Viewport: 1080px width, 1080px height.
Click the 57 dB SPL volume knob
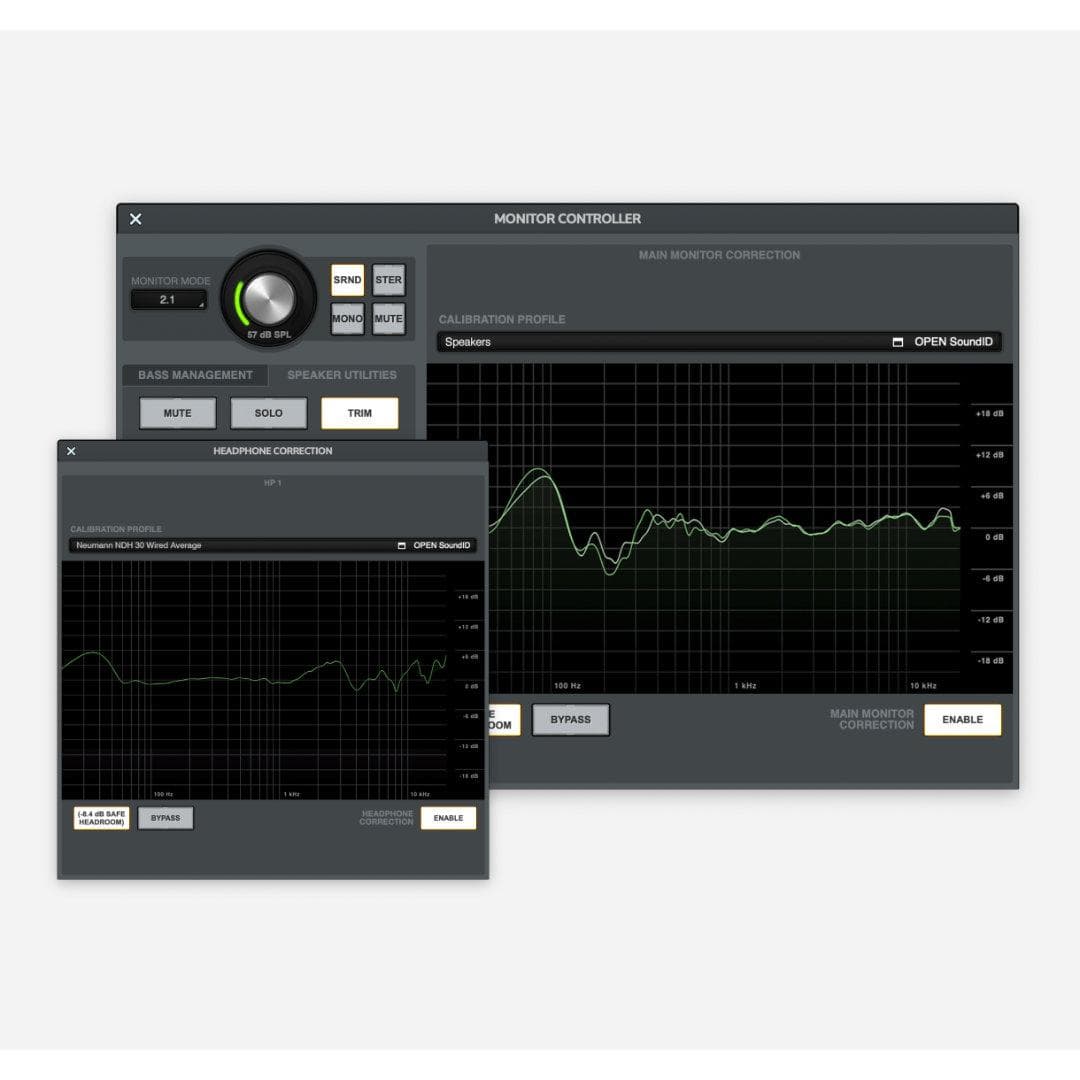(x=268, y=297)
